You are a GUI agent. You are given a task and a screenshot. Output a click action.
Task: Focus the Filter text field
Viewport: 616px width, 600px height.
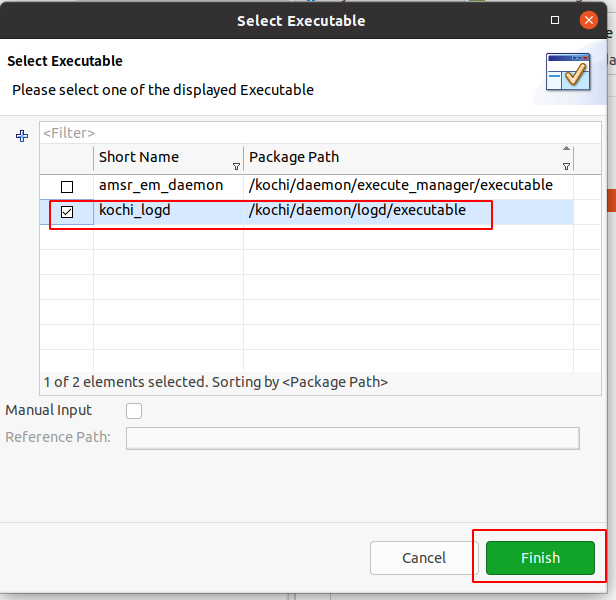coord(320,133)
